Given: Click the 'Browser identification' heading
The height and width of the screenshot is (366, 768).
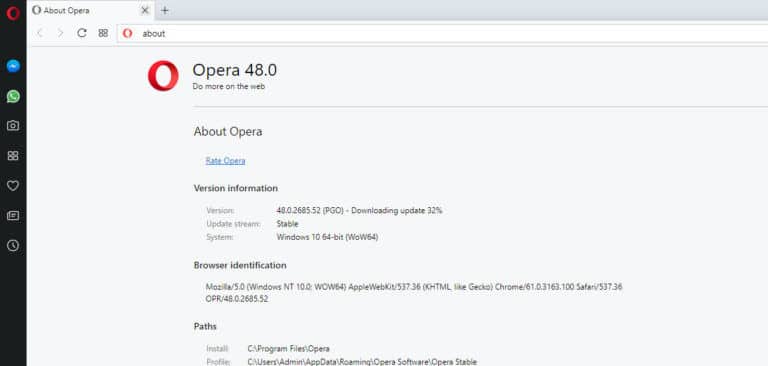Looking at the screenshot, I should click(240, 265).
